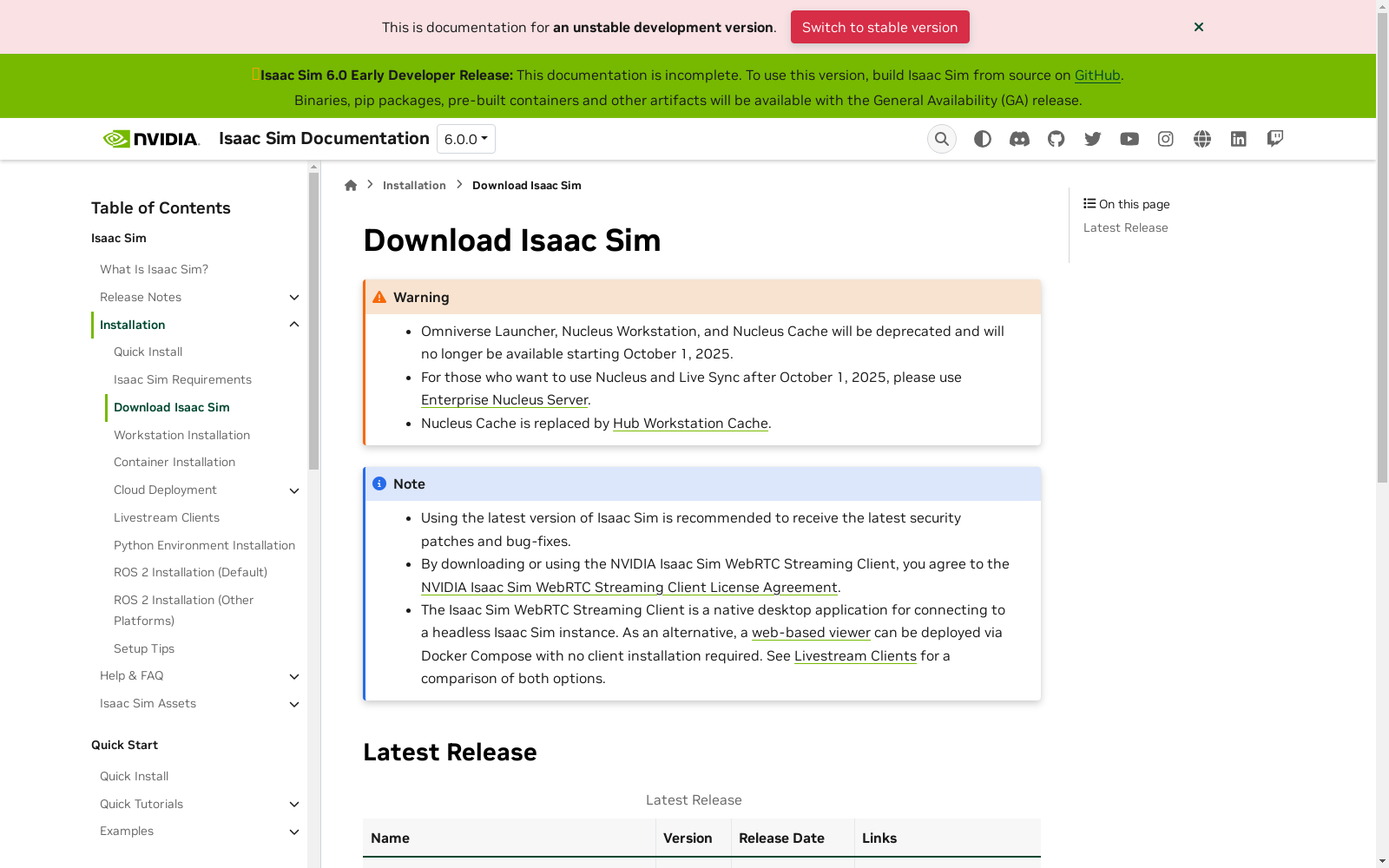Dismiss the unstable version banner
Screen dimensions: 1389x868
(x=1199, y=27)
